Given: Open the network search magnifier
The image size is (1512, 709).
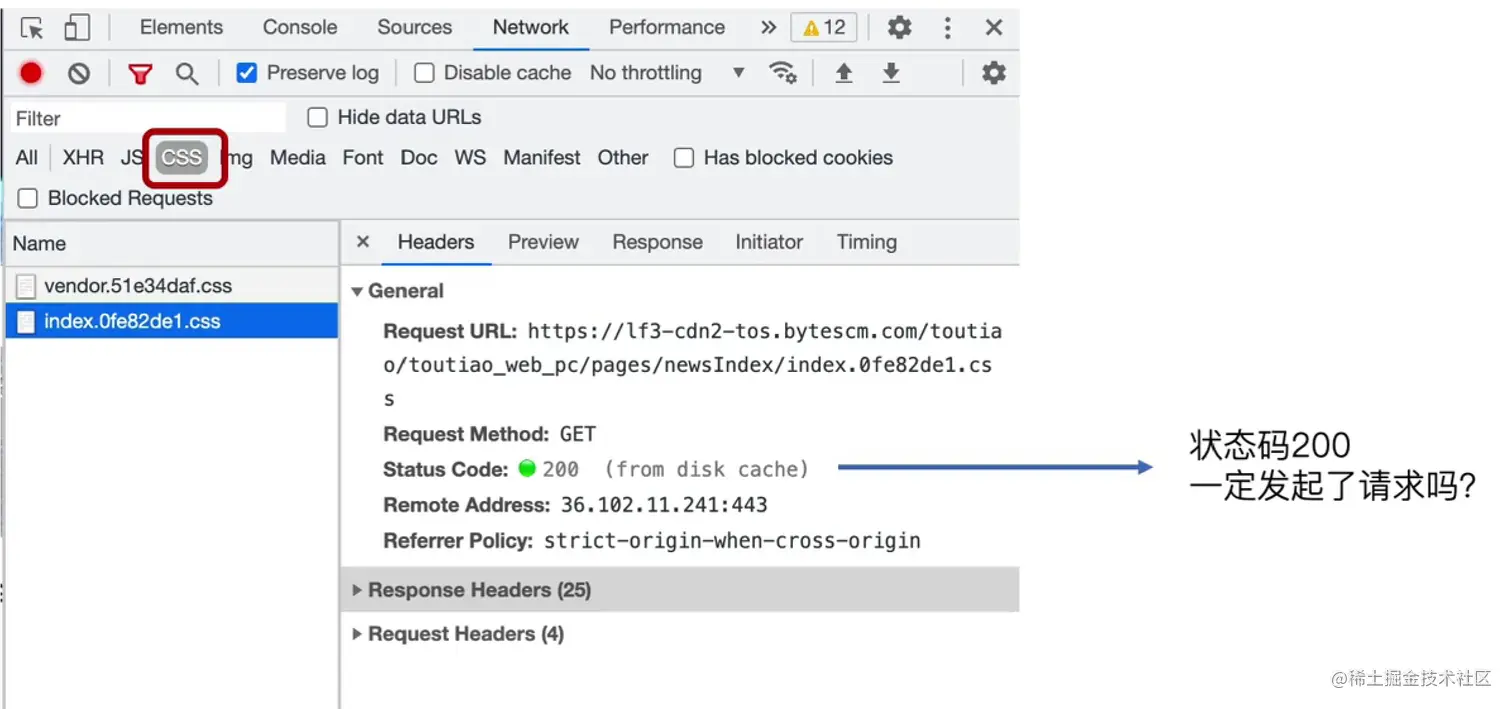Looking at the screenshot, I should pyautogui.click(x=187, y=73).
